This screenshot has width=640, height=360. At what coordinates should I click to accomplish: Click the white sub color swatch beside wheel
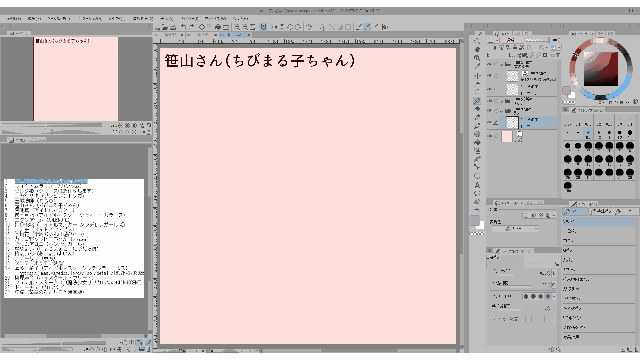pyautogui.click(x=572, y=96)
